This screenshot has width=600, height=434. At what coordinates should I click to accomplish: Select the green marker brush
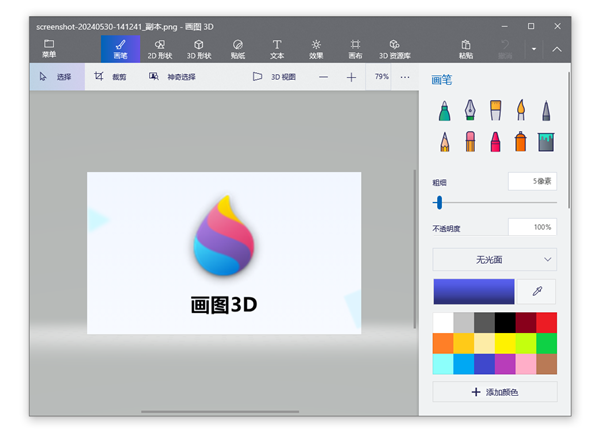tap(444, 111)
